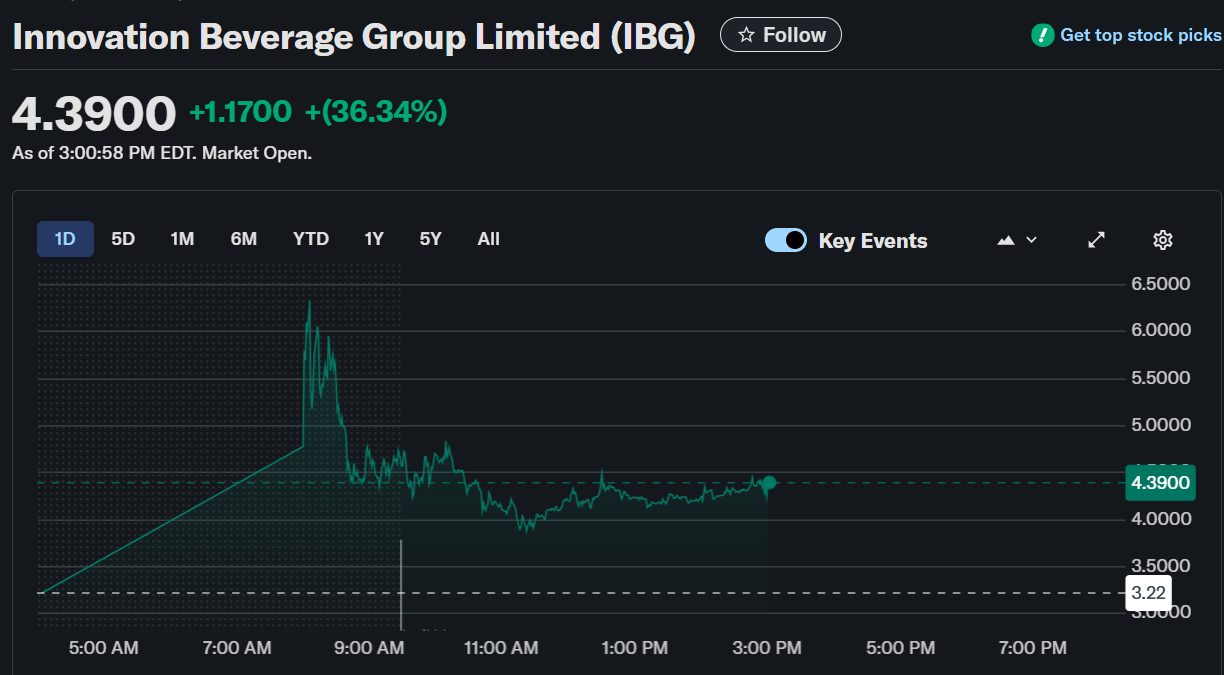Click the 3.22 previous close label
Viewport: 1224px width, 675px height.
pos(1148,593)
